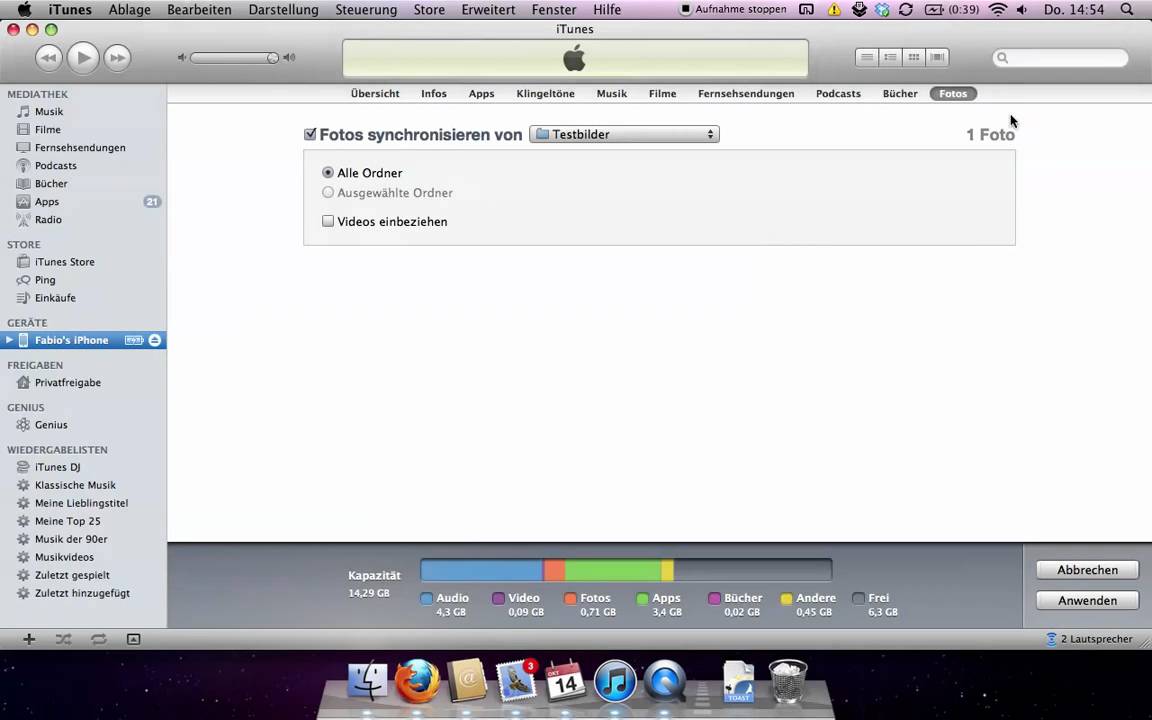The height and width of the screenshot is (720, 1152).
Task: Expand Fabio's iPhone disclosure triangle
Action: pos(9,340)
